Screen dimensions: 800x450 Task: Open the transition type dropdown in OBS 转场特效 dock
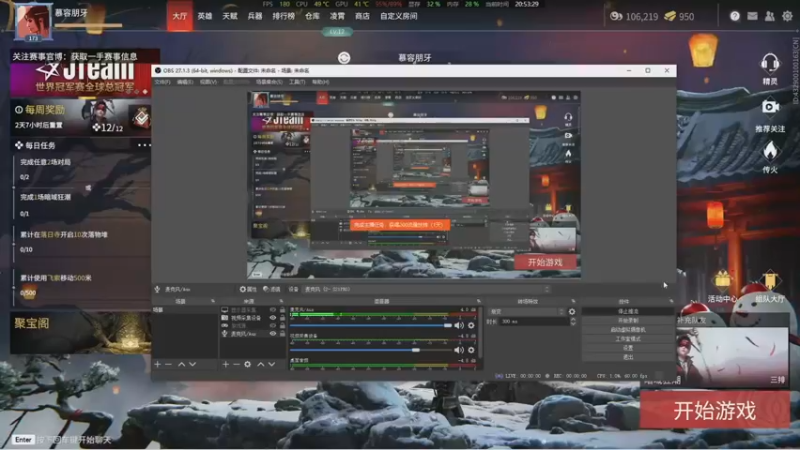[526, 312]
